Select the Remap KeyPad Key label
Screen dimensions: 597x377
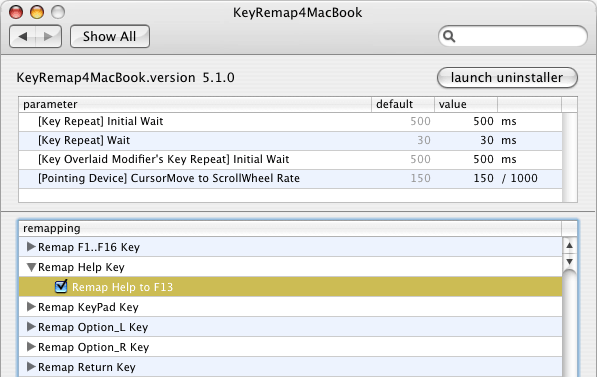click(x=88, y=307)
